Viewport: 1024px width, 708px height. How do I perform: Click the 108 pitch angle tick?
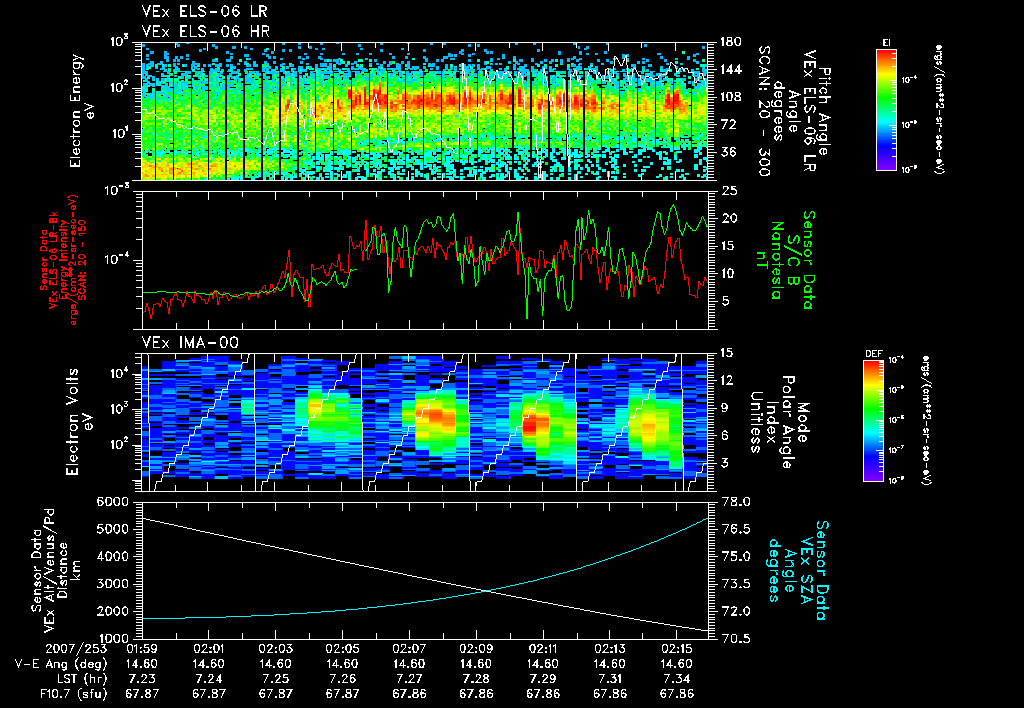click(731, 97)
